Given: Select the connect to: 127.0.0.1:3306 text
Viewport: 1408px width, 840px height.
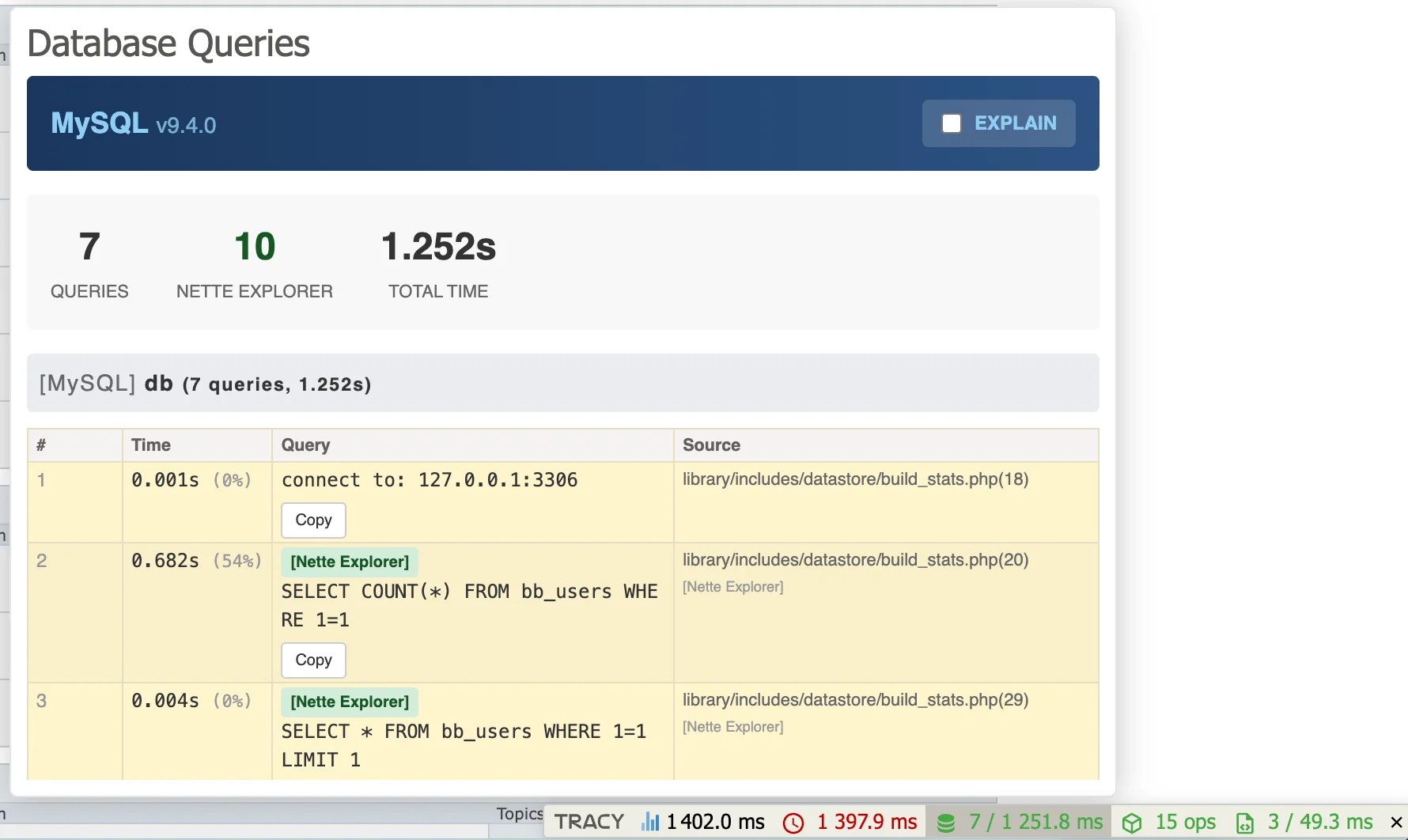Looking at the screenshot, I should tap(430, 480).
